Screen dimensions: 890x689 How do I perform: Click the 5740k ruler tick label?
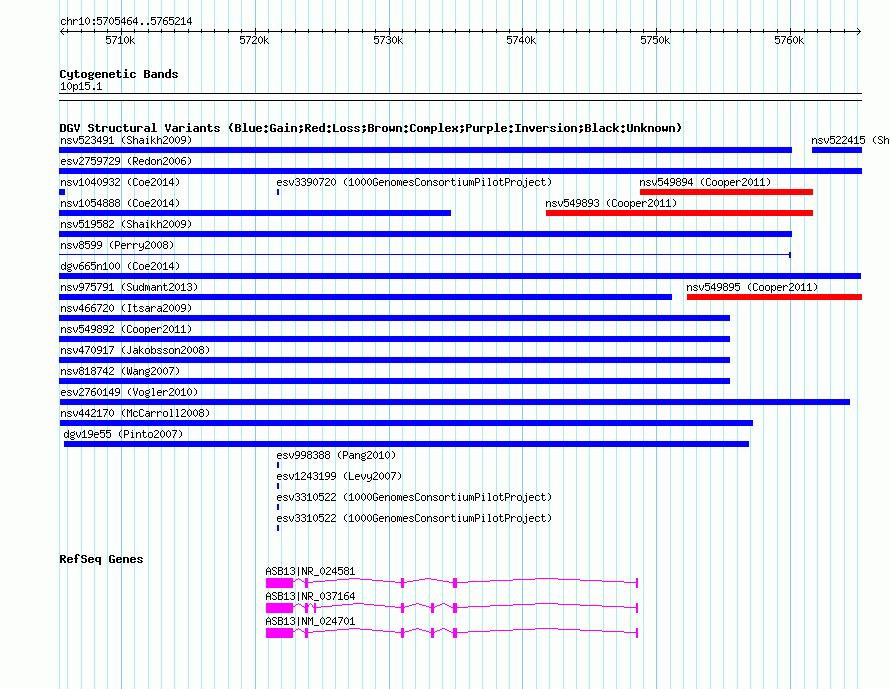(522, 40)
